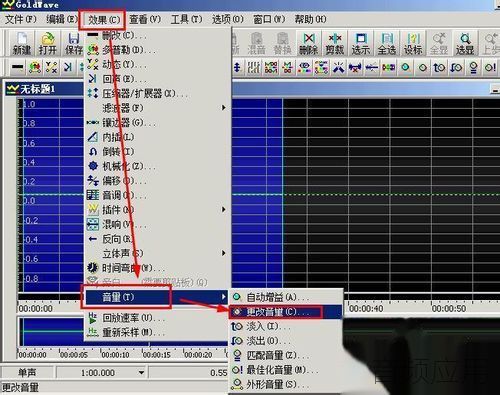Expand the 滤波器(F) submenu
The image size is (500, 395).
click(x=157, y=108)
